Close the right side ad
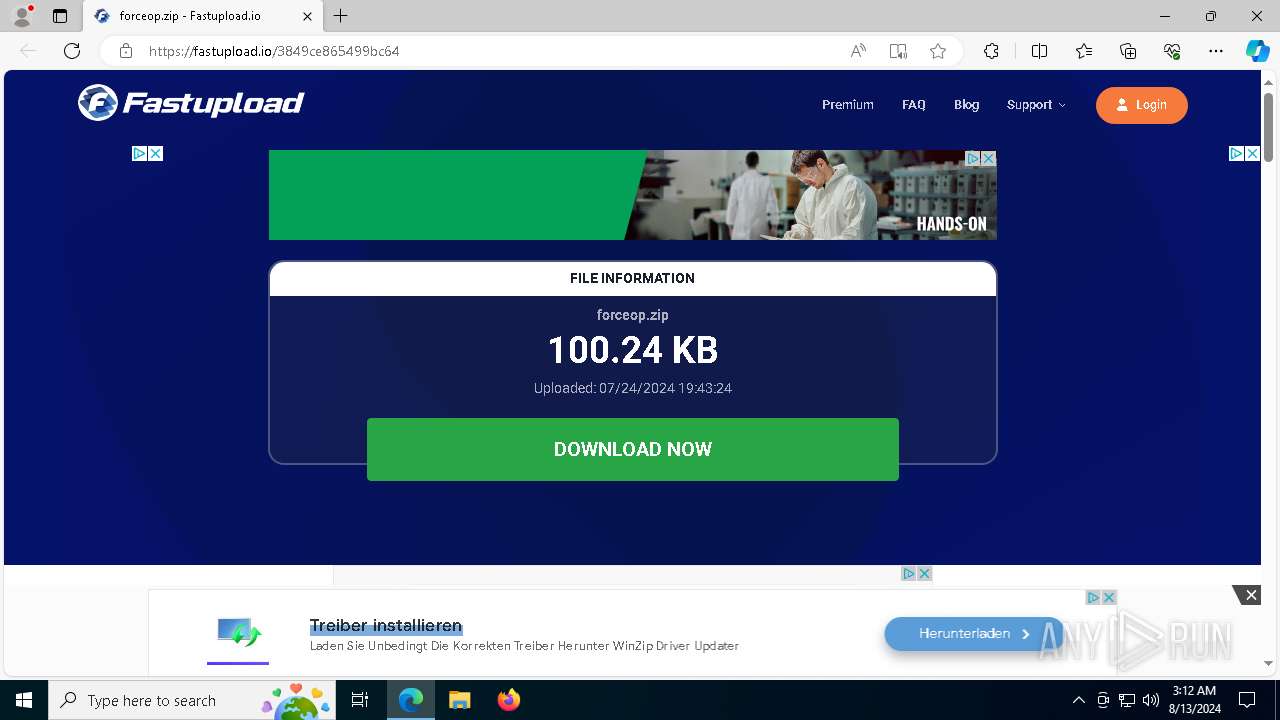 (1252, 153)
